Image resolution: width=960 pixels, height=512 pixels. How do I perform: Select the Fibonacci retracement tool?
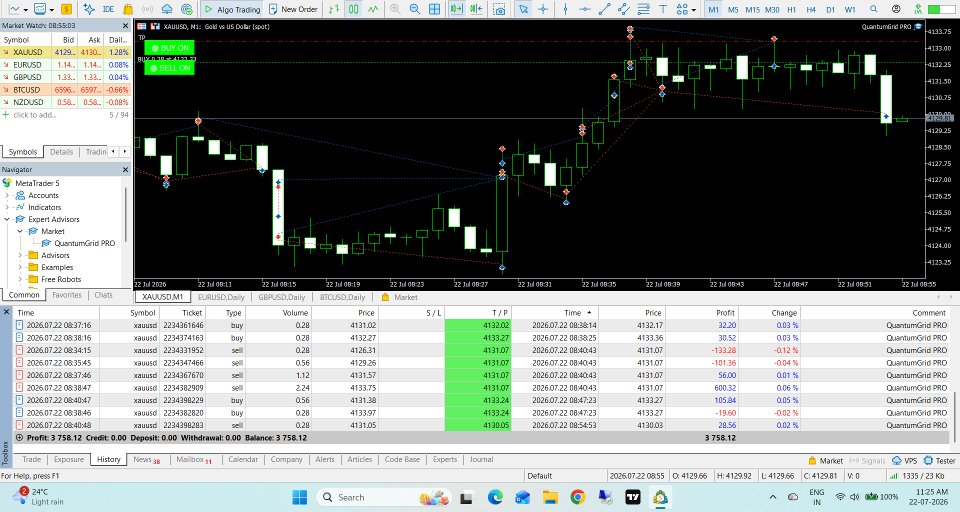click(643, 9)
